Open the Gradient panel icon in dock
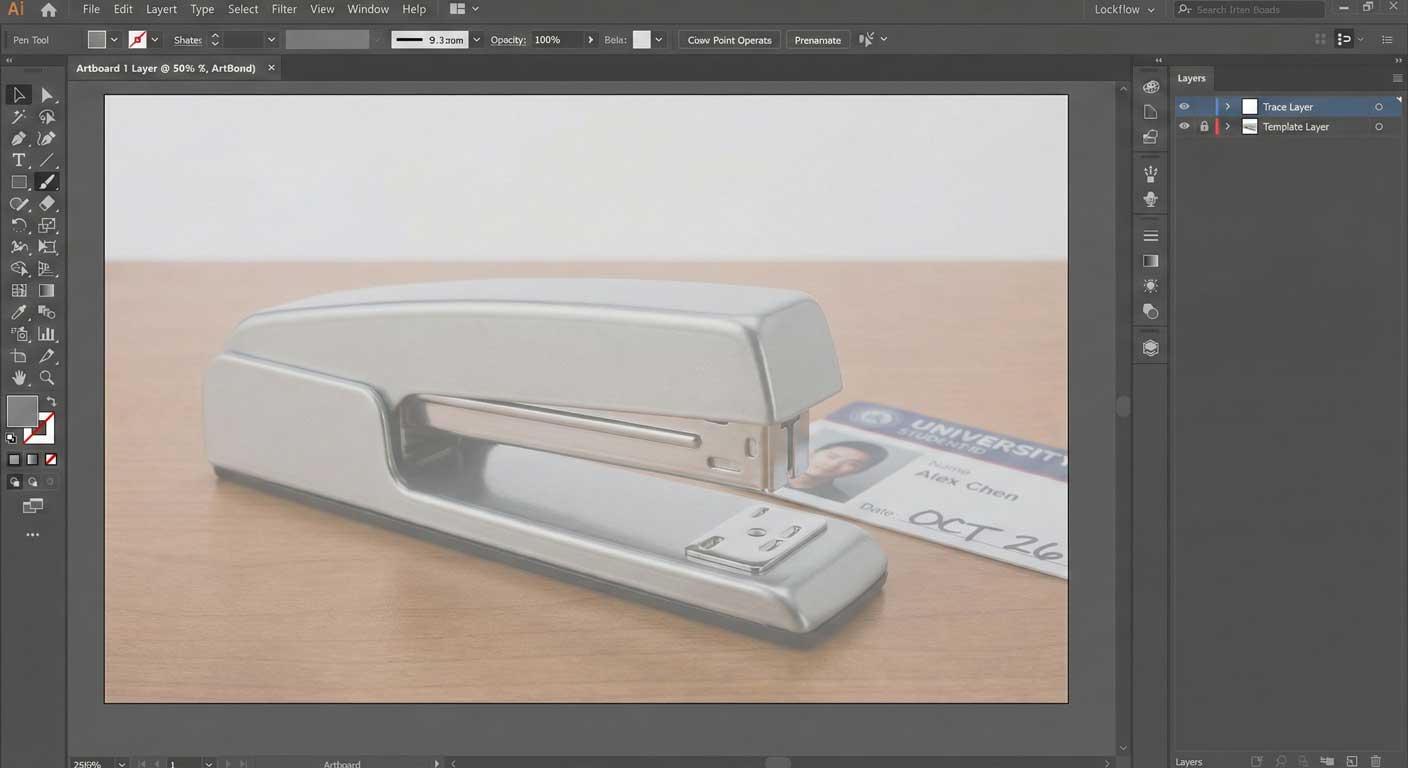 coord(1151,261)
